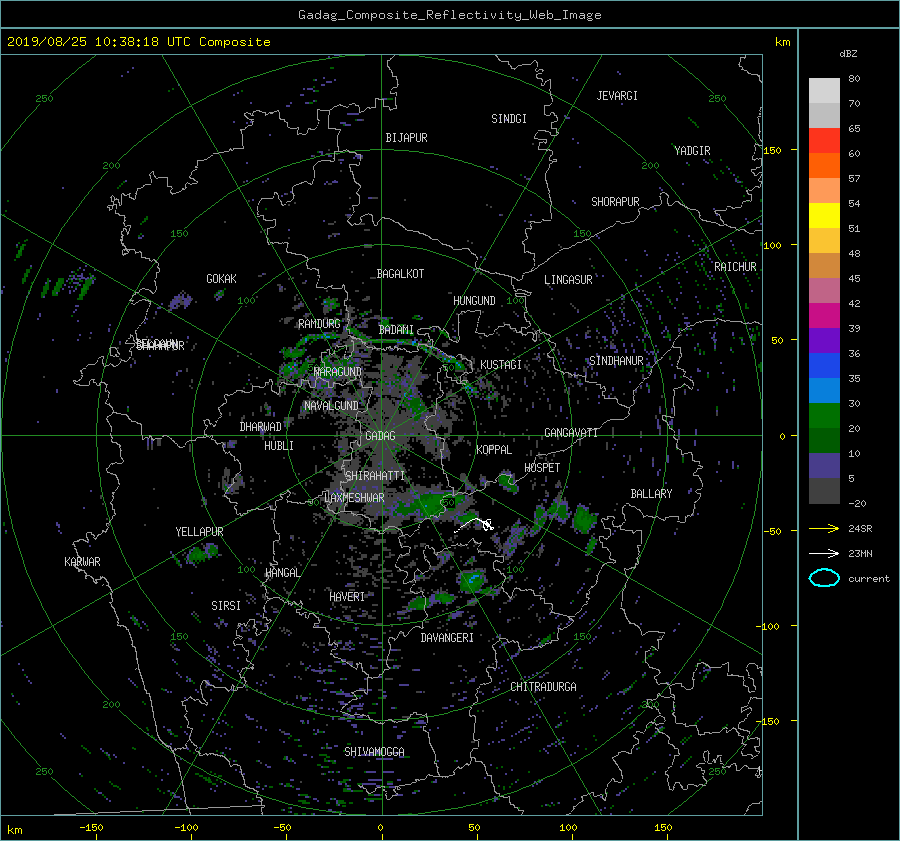The width and height of the screenshot is (900, 841).
Task: Click the YELLAPUR city label
Action: pyautogui.click(x=199, y=532)
